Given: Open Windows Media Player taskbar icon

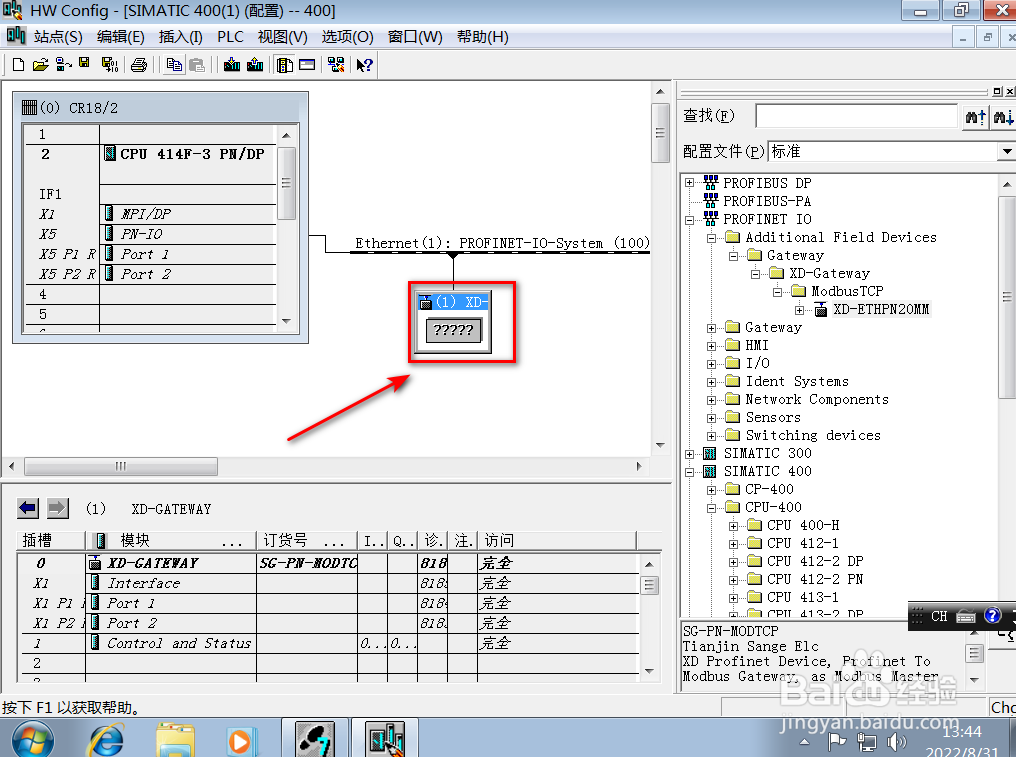Looking at the screenshot, I should [240, 740].
